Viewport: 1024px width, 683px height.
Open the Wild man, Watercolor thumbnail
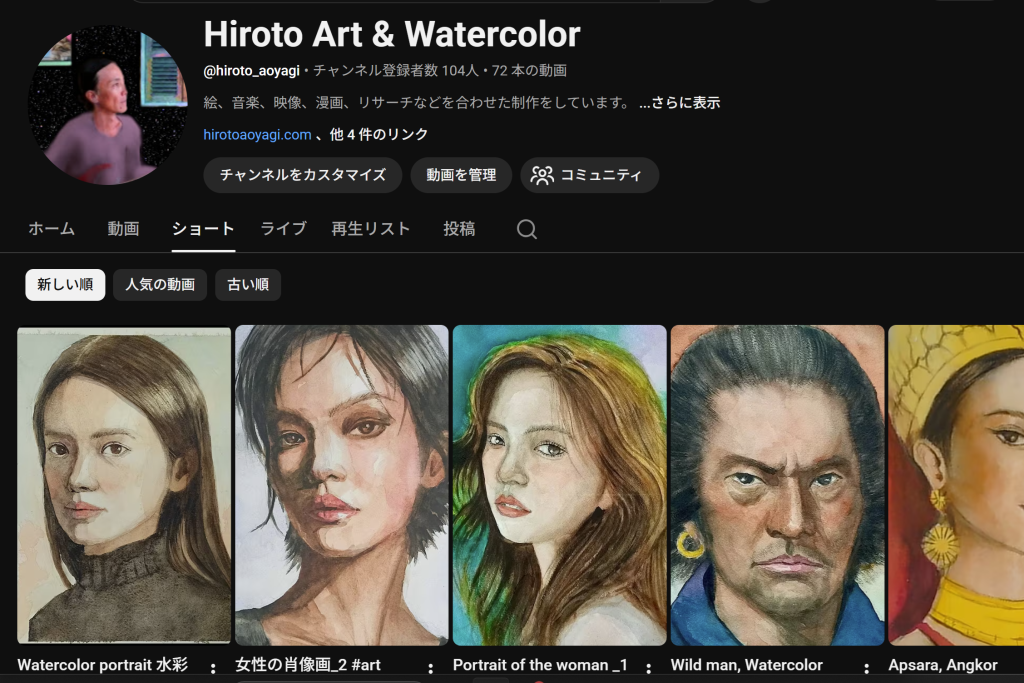click(777, 485)
